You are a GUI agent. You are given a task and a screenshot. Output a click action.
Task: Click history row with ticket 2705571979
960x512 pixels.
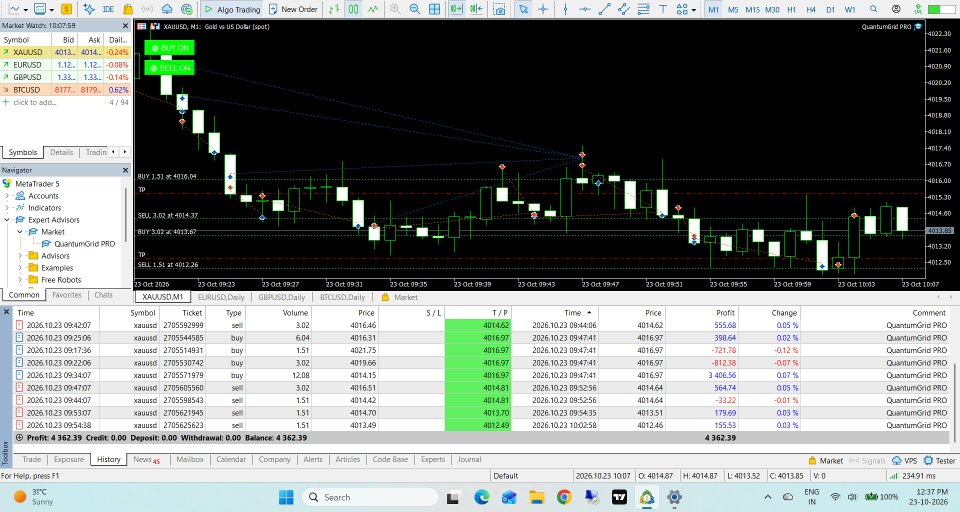coord(481,375)
